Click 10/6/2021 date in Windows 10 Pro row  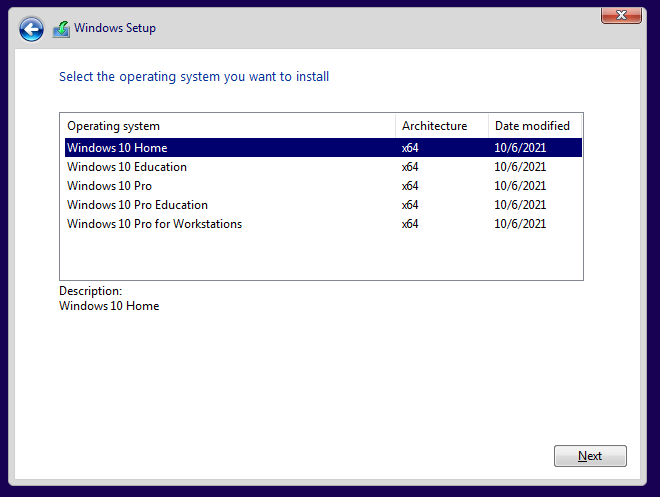(520, 186)
